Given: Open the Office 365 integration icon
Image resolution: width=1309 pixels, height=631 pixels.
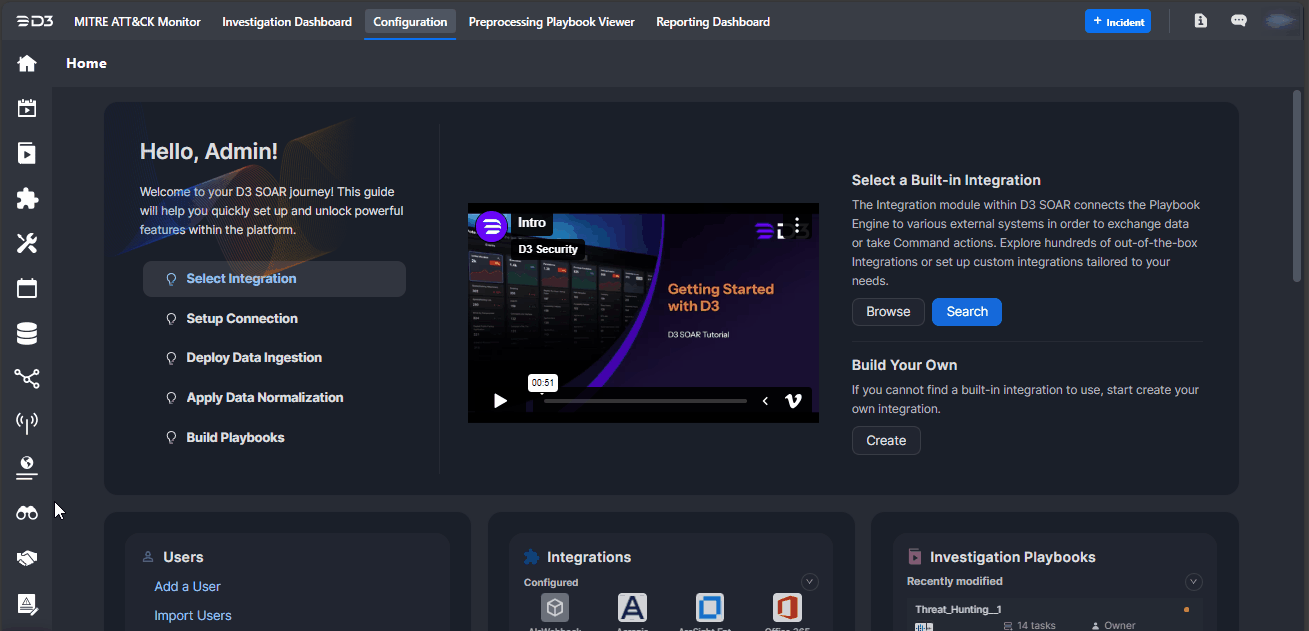Looking at the screenshot, I should click(787, 607).
